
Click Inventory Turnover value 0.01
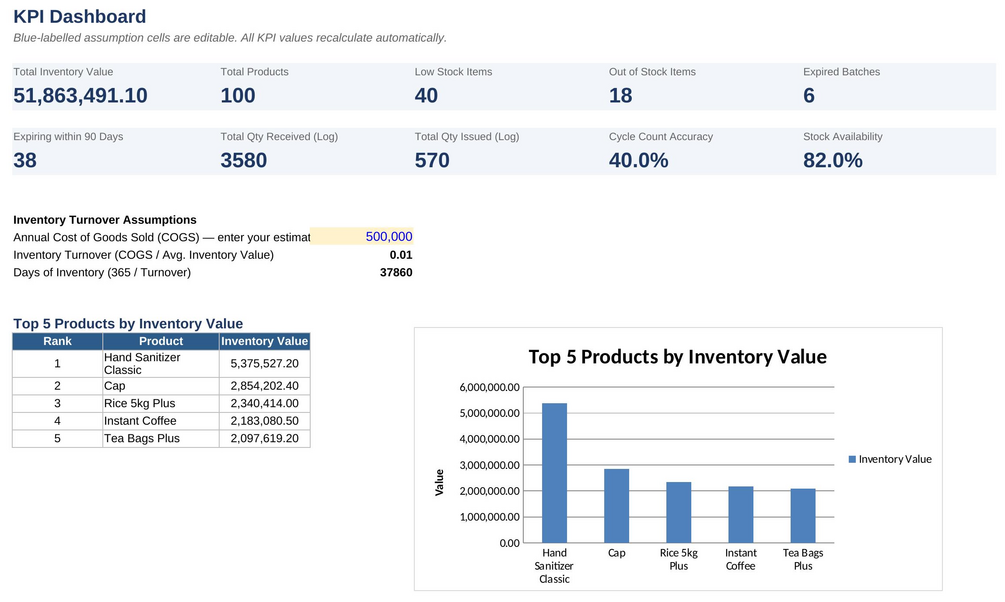tap(401, 255)
